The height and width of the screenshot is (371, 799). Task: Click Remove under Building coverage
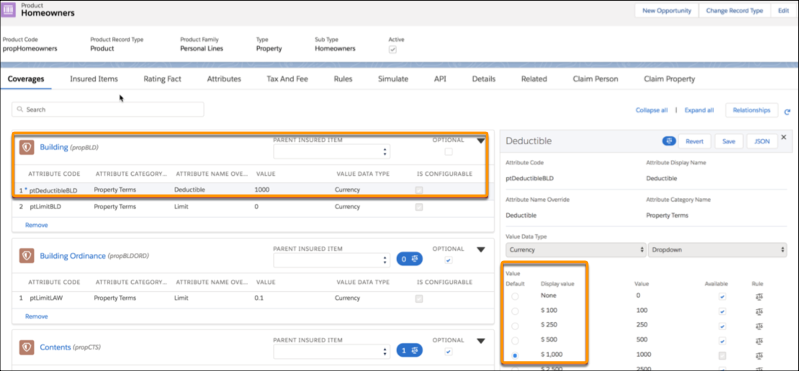[x=37, y=225]
